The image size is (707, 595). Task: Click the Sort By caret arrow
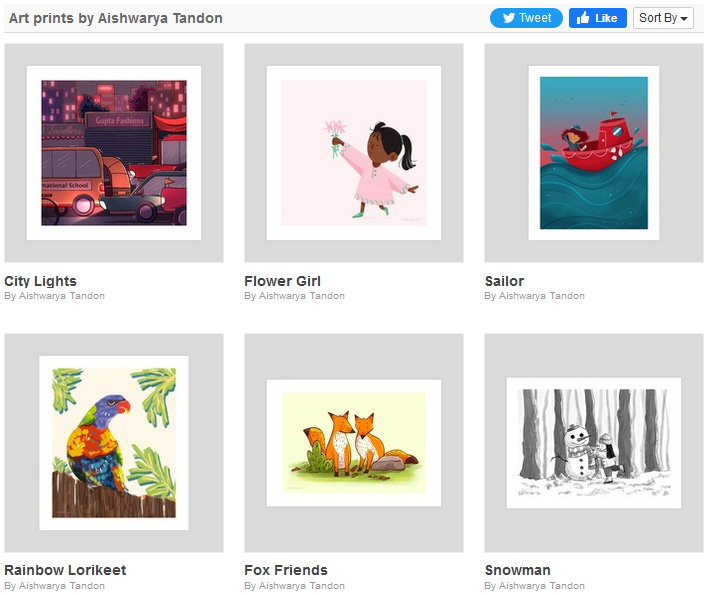[684, 19]
